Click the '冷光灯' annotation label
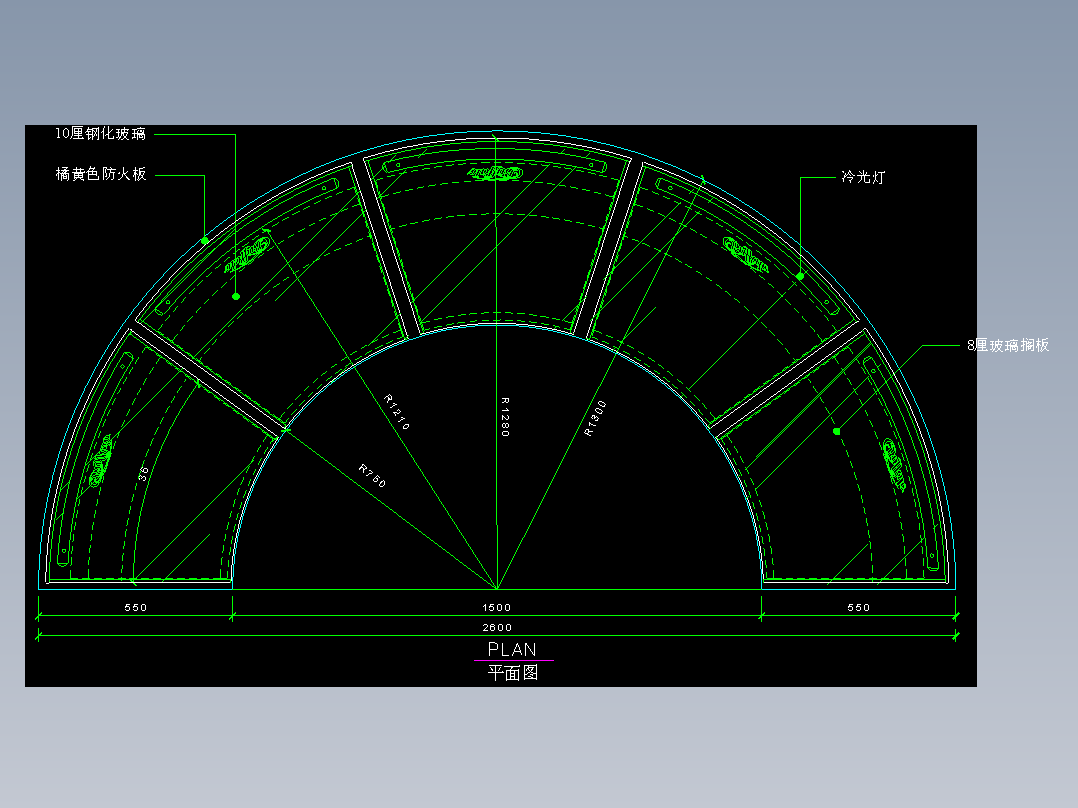Image resolution: width=1078 pixels, height=808 pixels. 864,177
